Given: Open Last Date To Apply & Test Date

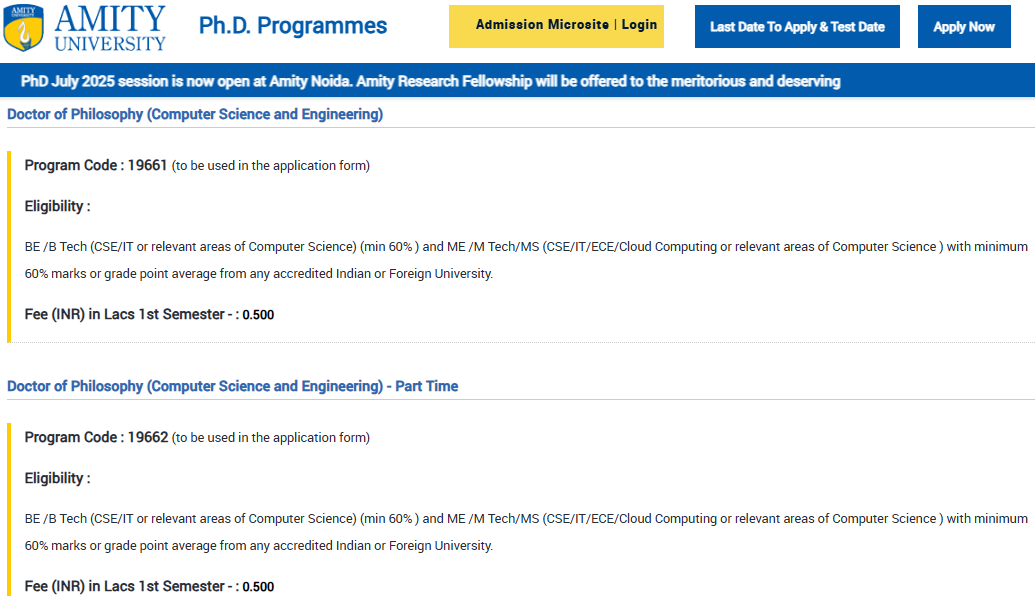Looking at the screenshot, I should (796, 27).
